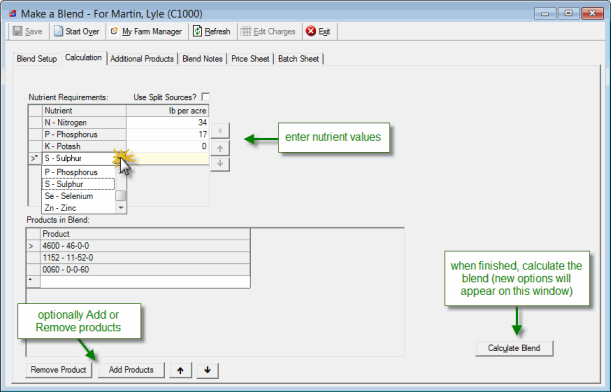Select the Nitrogen value 34 cell
Image resolution: width=611 pixels, height=392 pixels.
168,122
